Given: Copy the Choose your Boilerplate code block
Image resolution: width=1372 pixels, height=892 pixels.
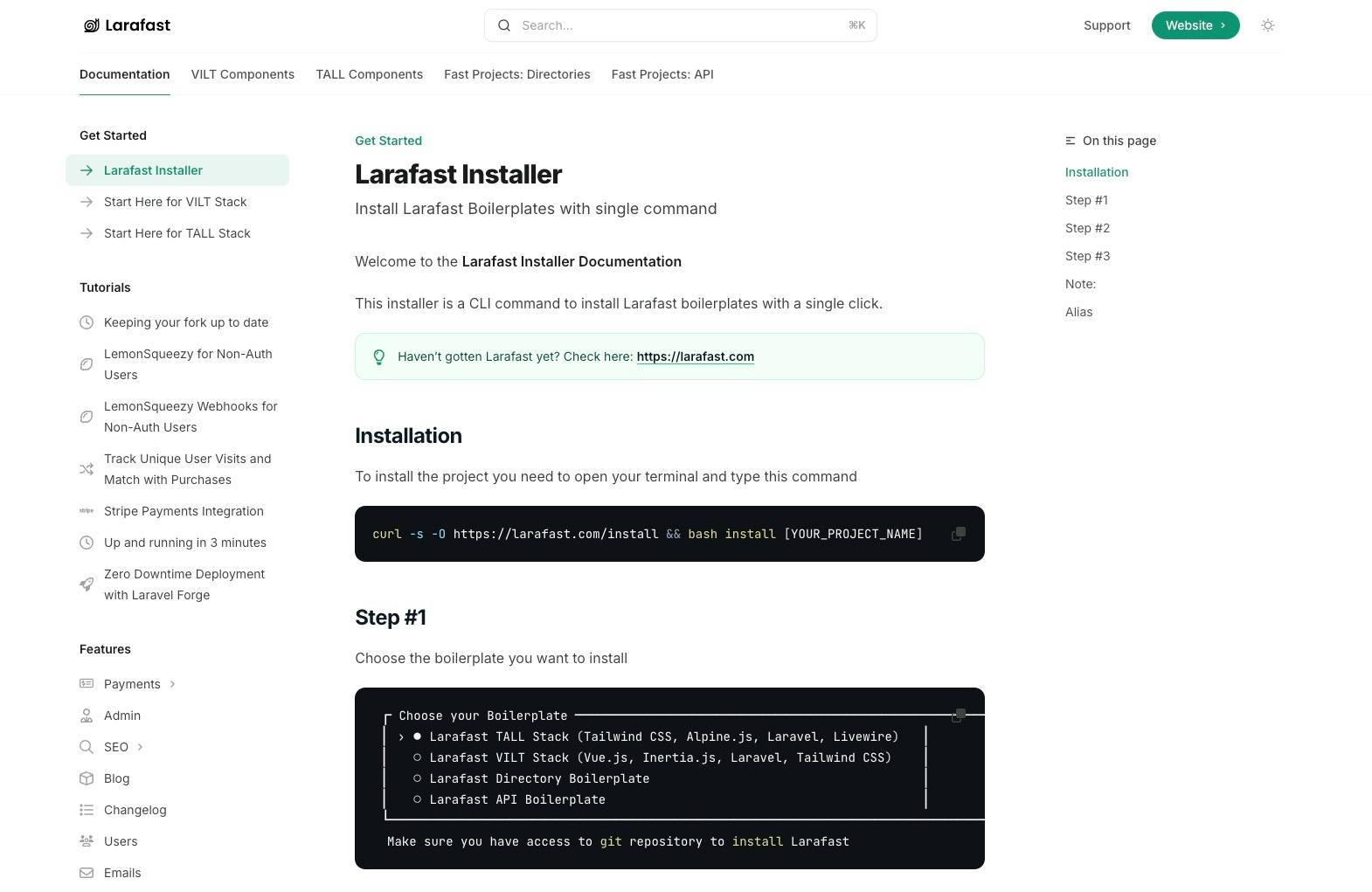Looking at the screenshot, I should coord(959,716).
